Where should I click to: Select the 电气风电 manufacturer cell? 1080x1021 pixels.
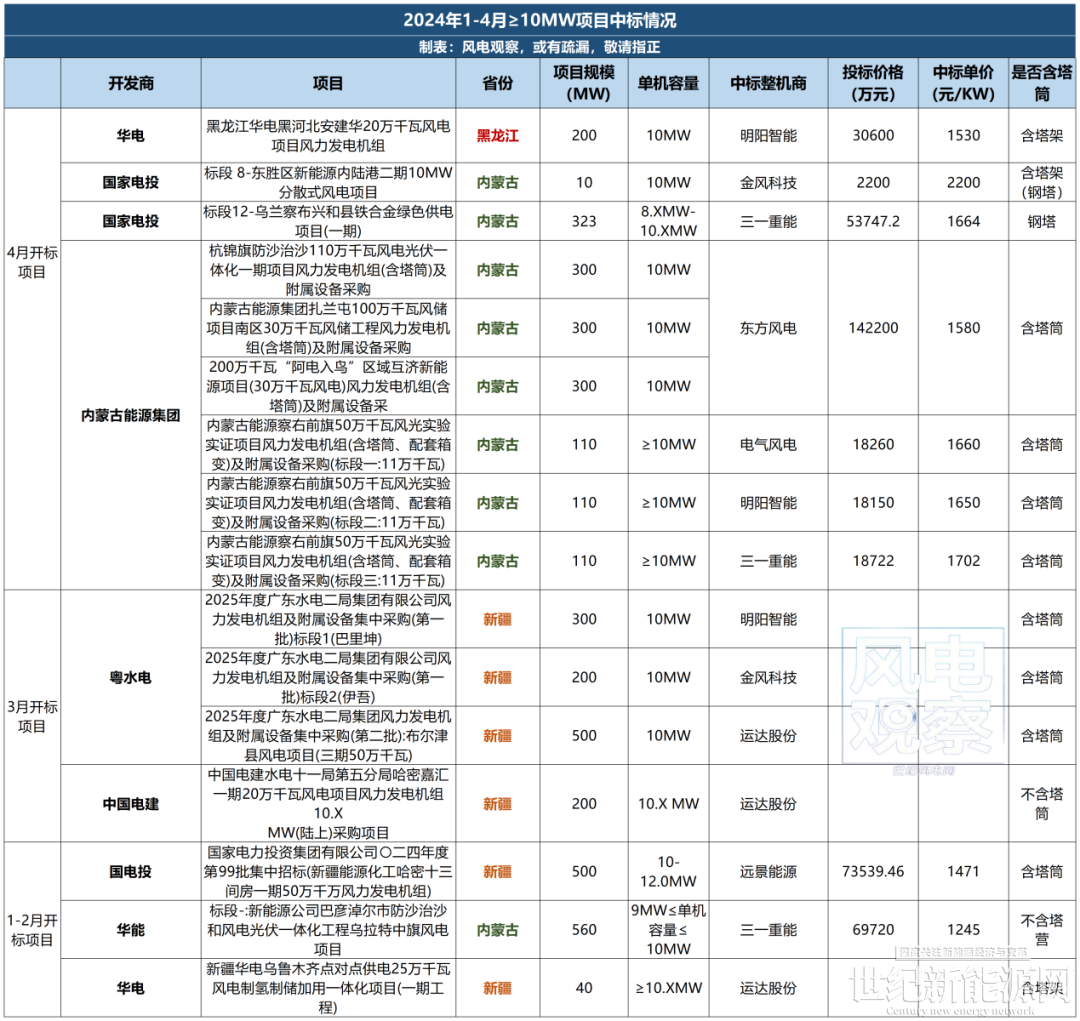[x=768, y=444]
